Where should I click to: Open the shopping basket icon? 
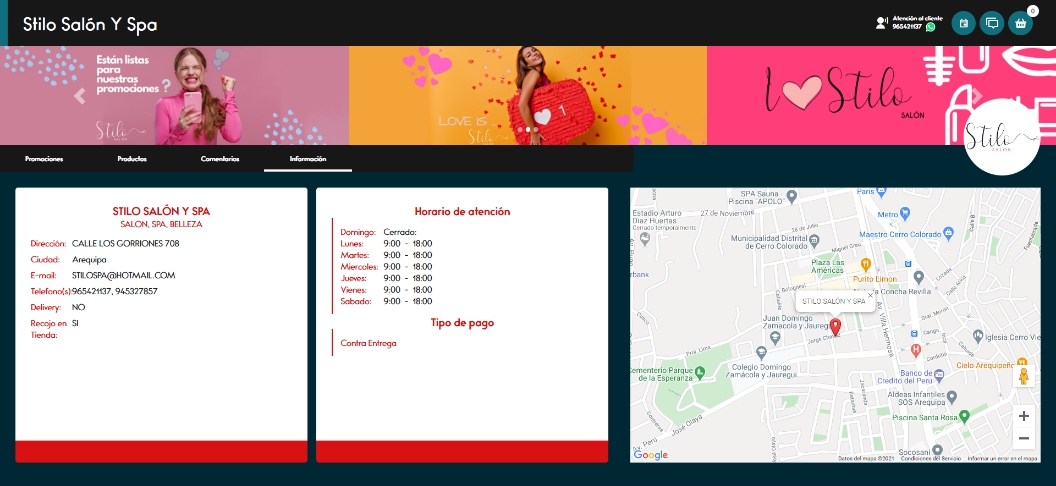(1020, 24)
